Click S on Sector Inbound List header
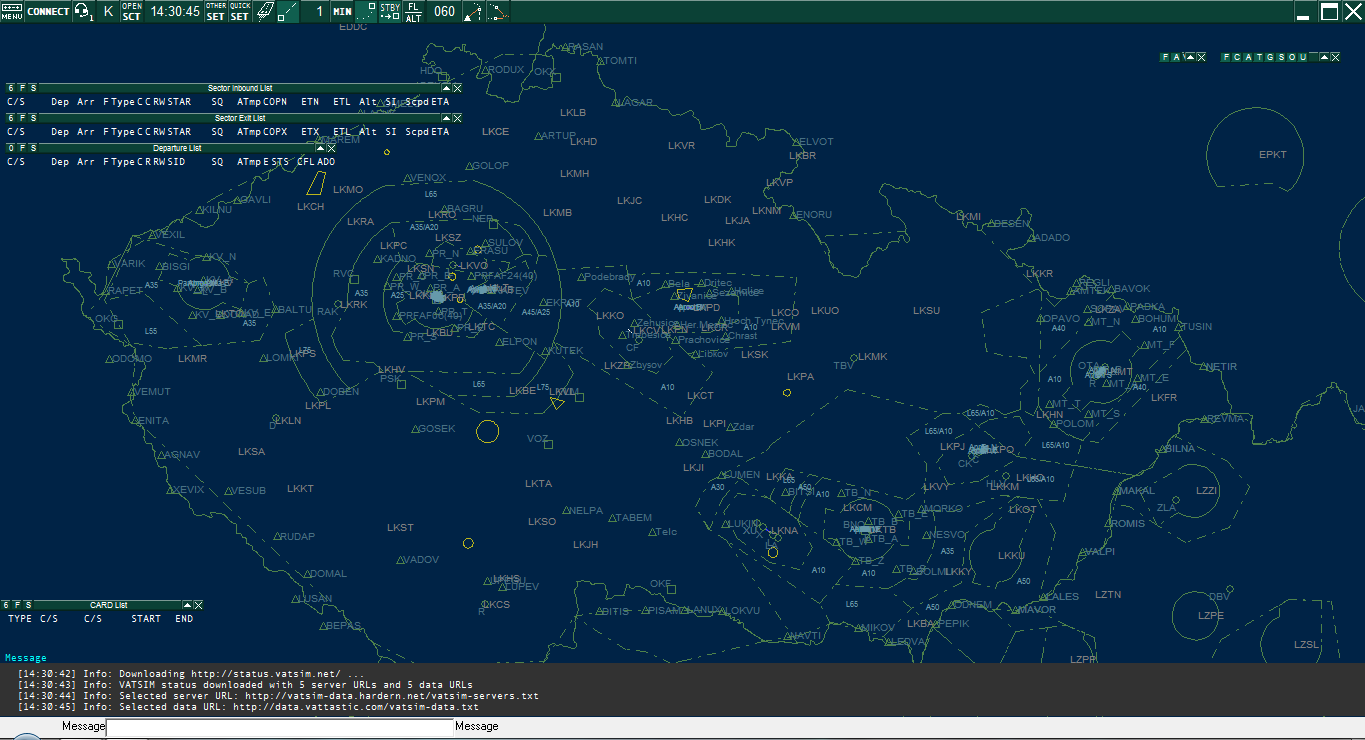Screen dimensions: 1365x740 tap(32, 88)
